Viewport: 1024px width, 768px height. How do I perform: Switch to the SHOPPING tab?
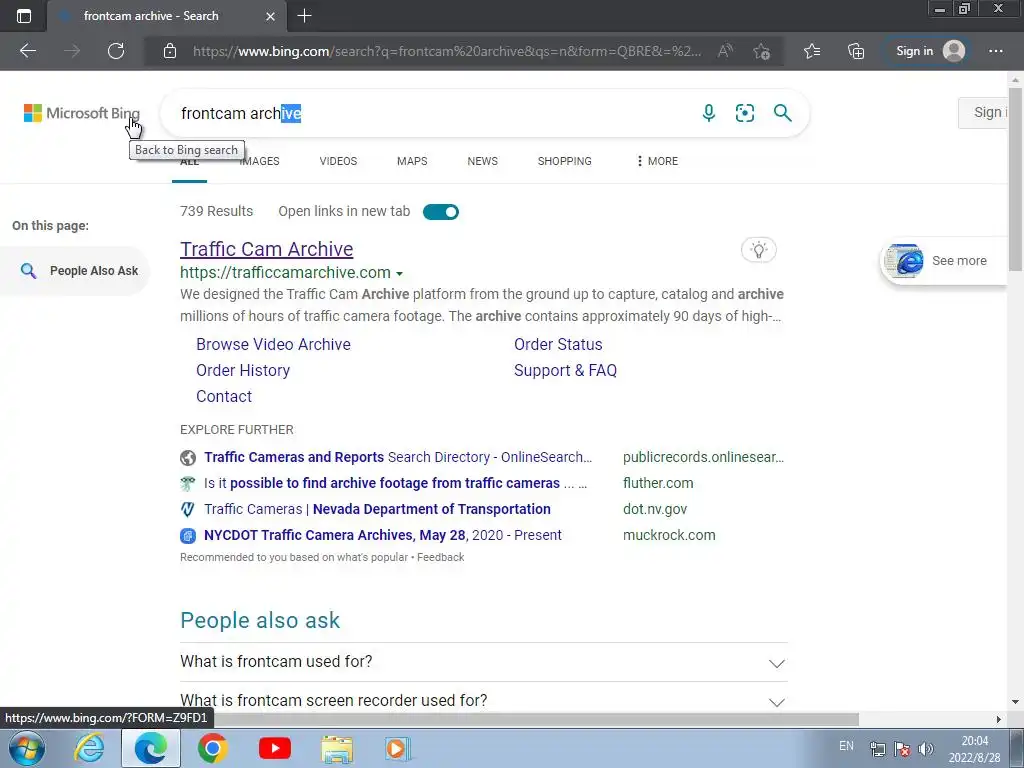pos(564,161)
